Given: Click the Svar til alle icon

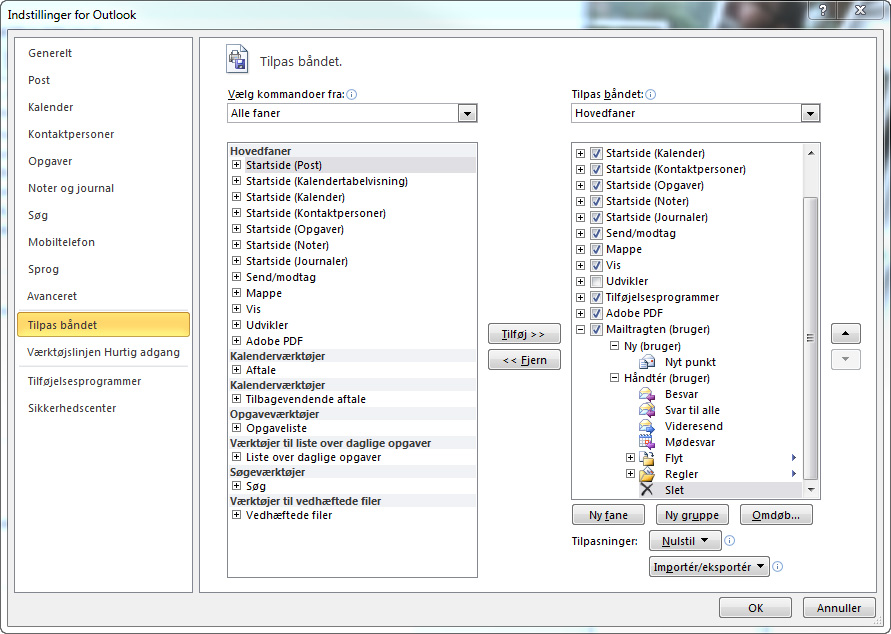Looking at the screenshot, I should [x=646, y=410].
